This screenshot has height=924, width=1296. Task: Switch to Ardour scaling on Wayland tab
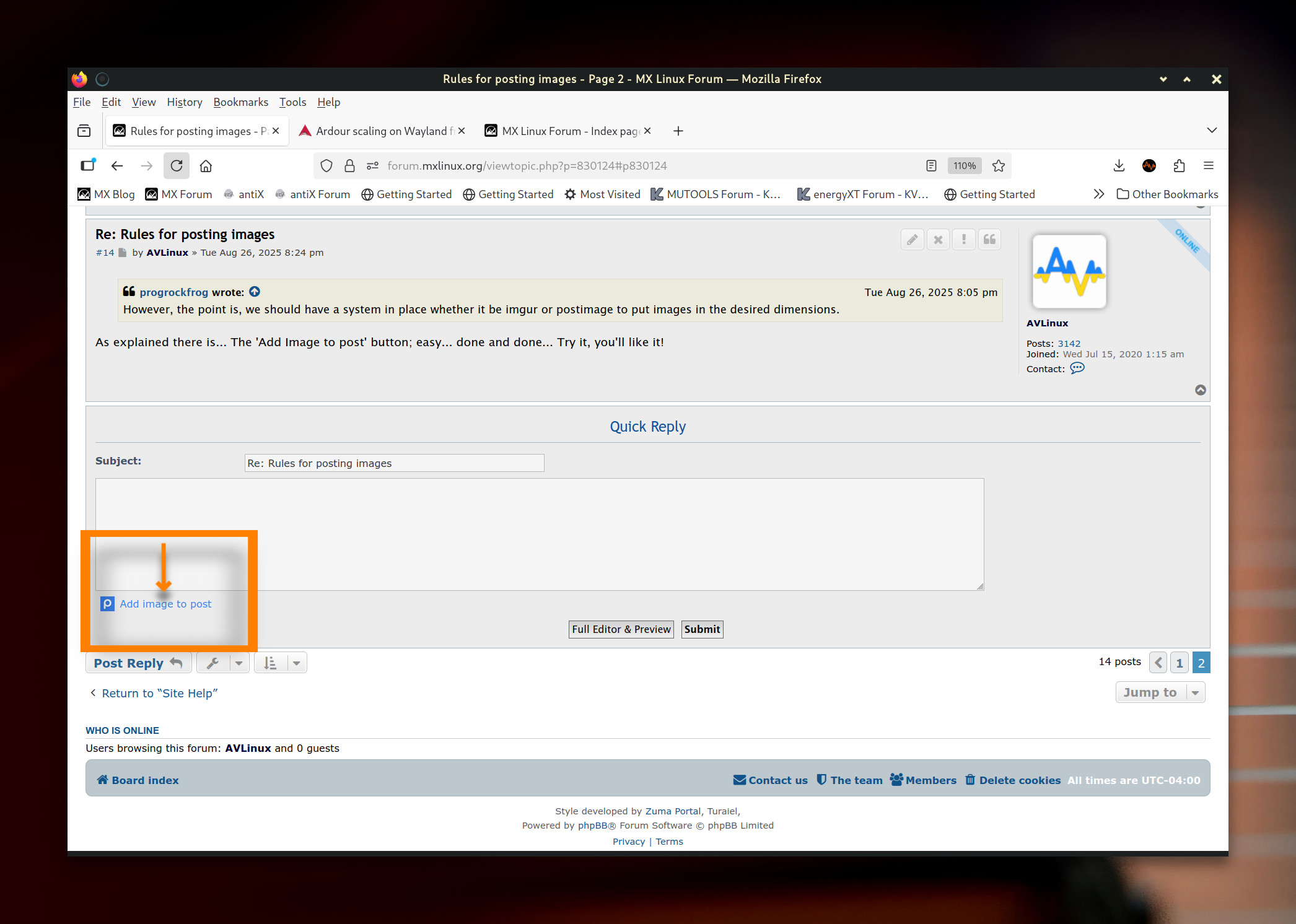click(380, 131)
